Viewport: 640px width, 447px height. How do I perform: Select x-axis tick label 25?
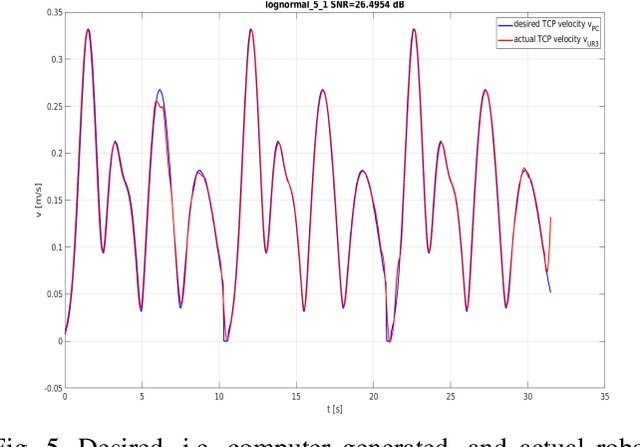450,397
